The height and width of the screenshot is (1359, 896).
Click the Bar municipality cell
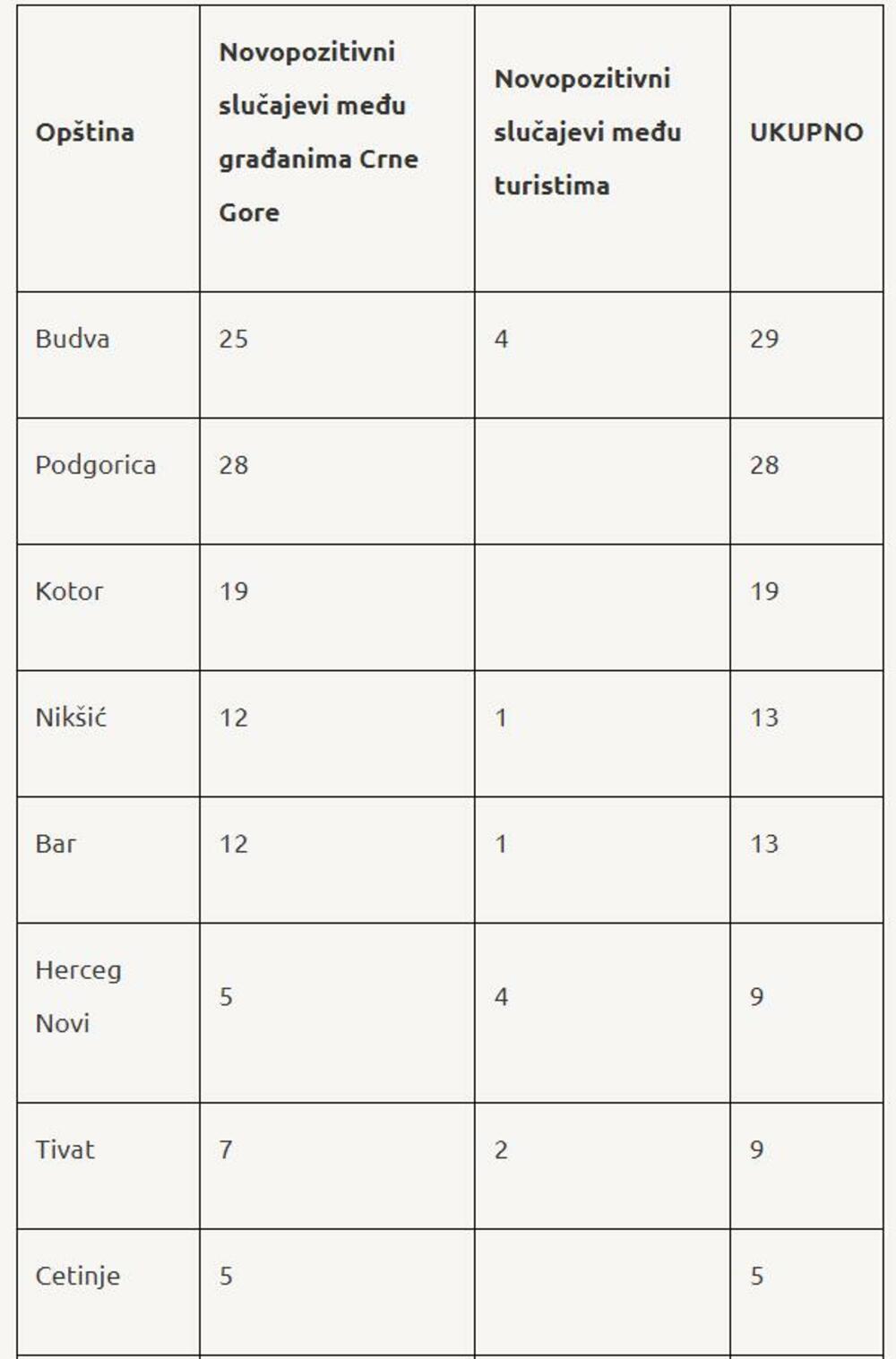pyautogui.click(x=56, y=845)
